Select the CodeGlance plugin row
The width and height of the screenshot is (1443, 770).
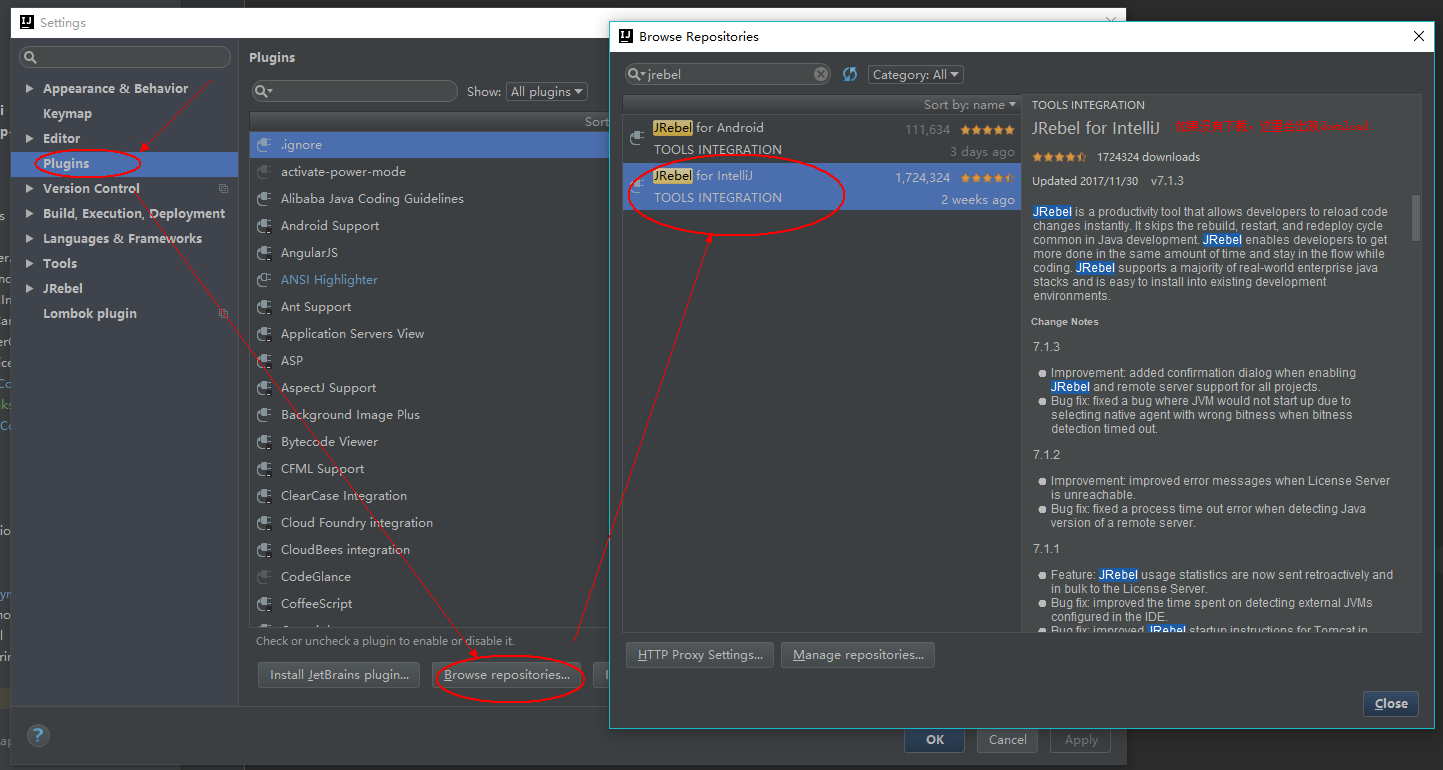pyautogui.click(x=430, y=577)
